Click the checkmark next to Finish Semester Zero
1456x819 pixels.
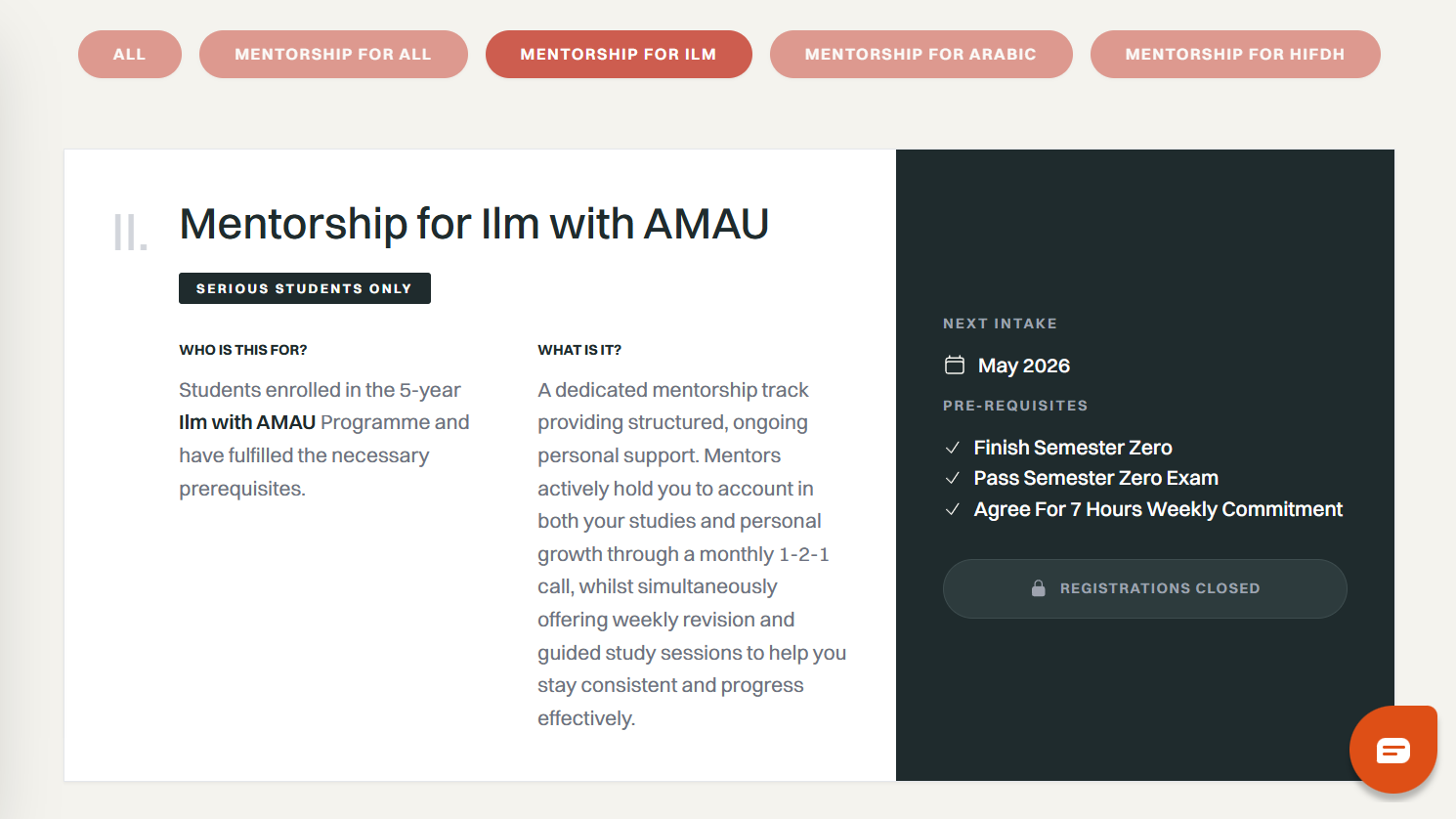tap(952, 448)
